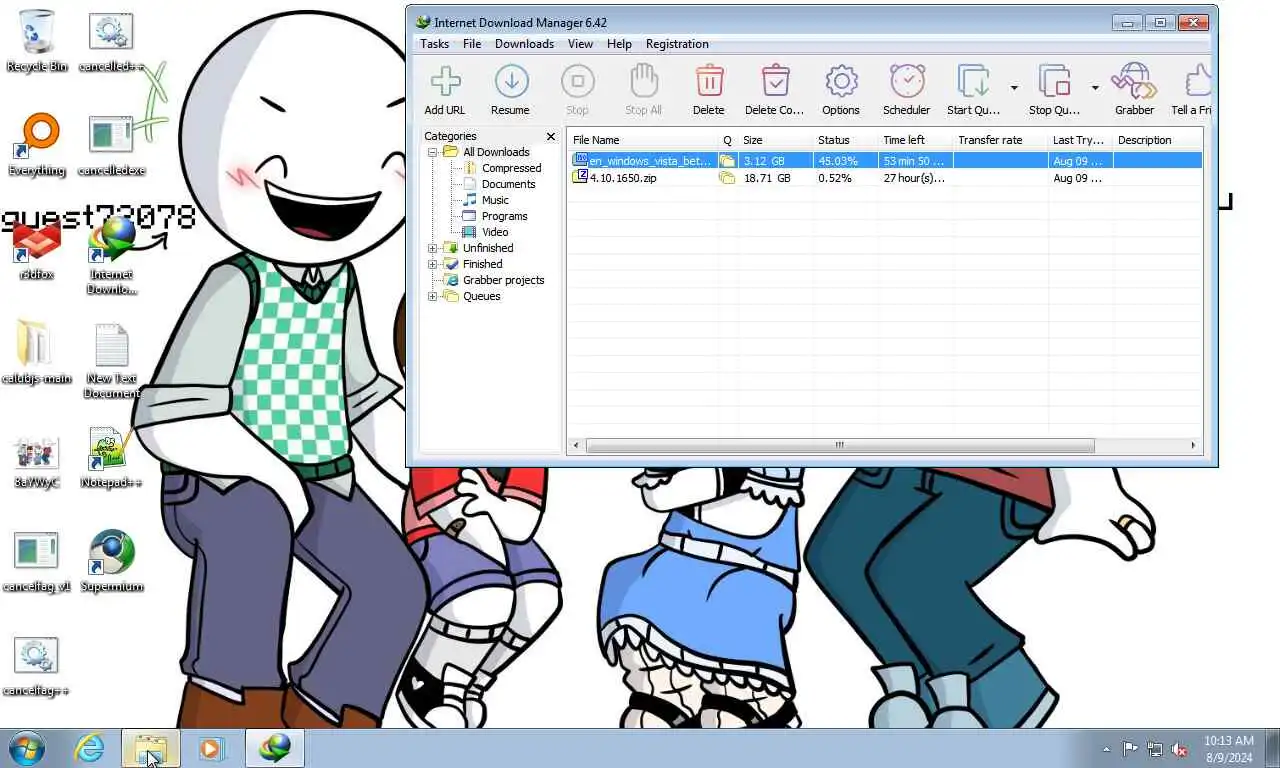1280x768 pixels.
Task: Resume the selected download
Action: [x=511, y=82]
